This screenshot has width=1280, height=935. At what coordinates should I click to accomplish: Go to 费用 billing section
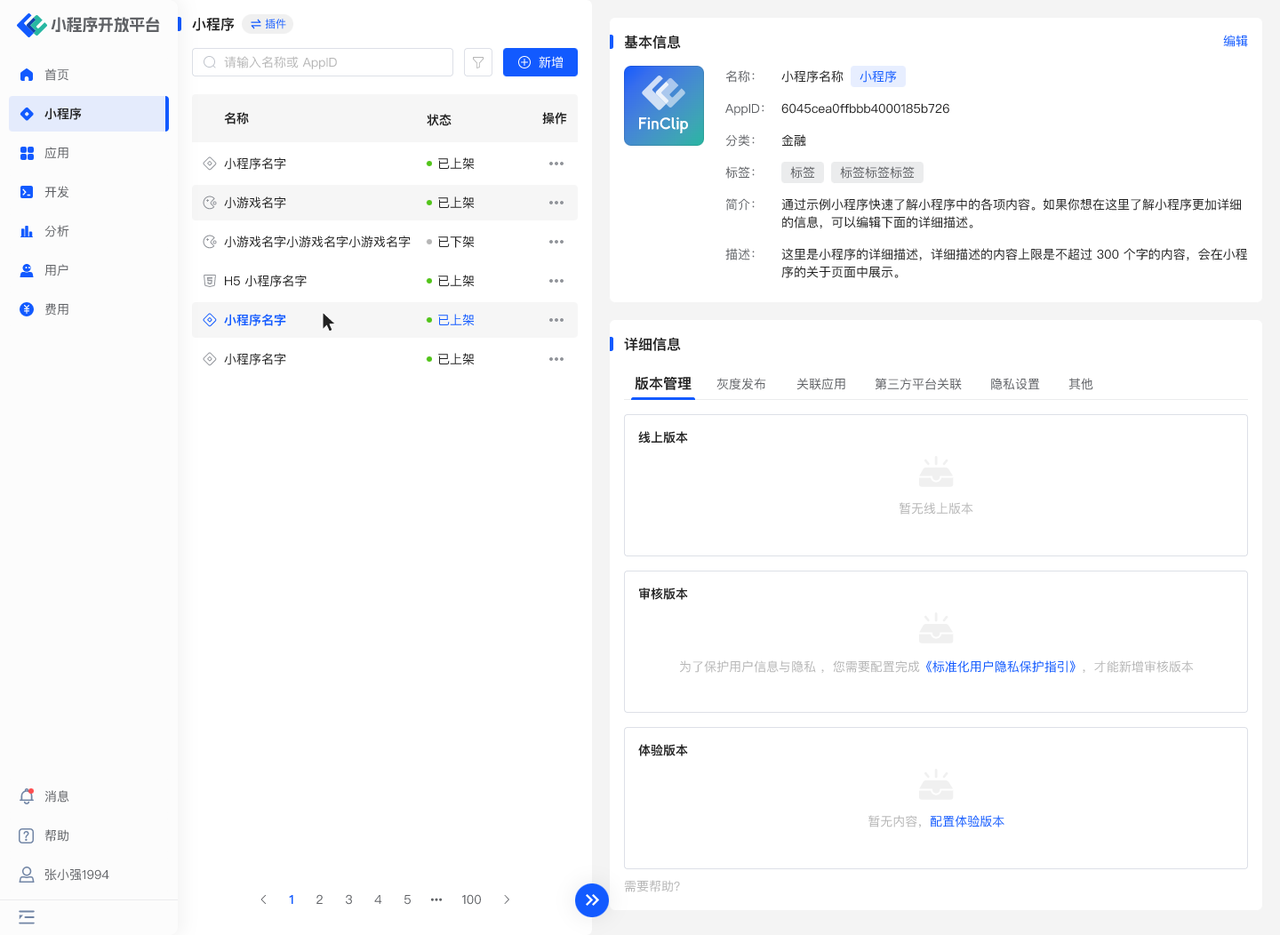pos(56,309)
